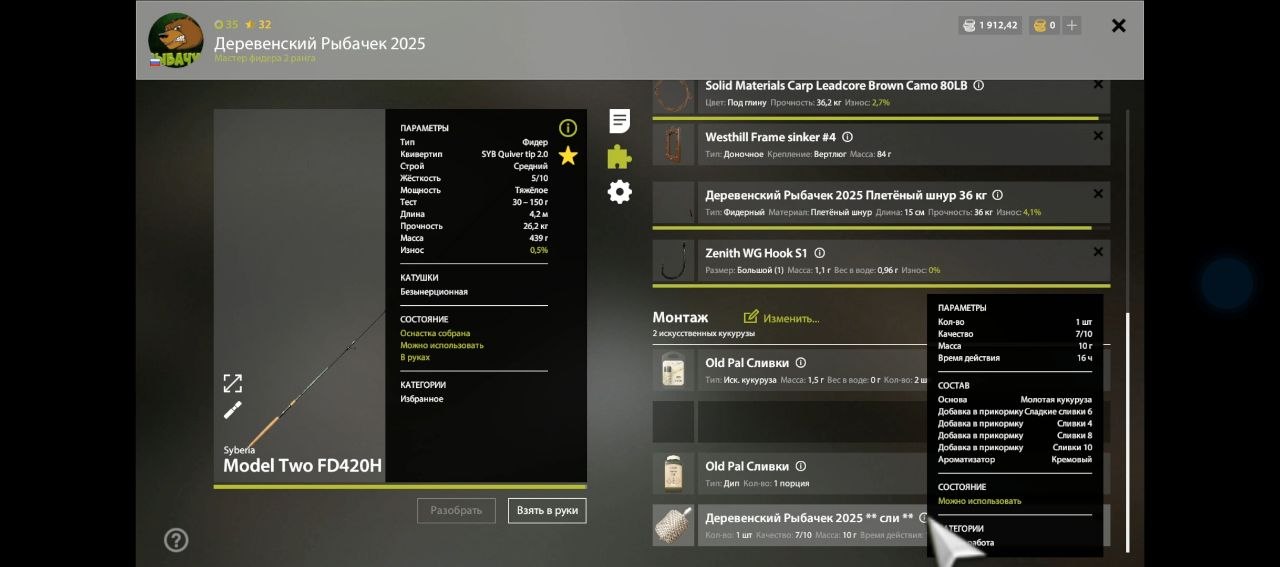Screen dimensions: 1280x567
Task: Remove Zenith WG Hook S1
Action: (x=1098, y=252)
